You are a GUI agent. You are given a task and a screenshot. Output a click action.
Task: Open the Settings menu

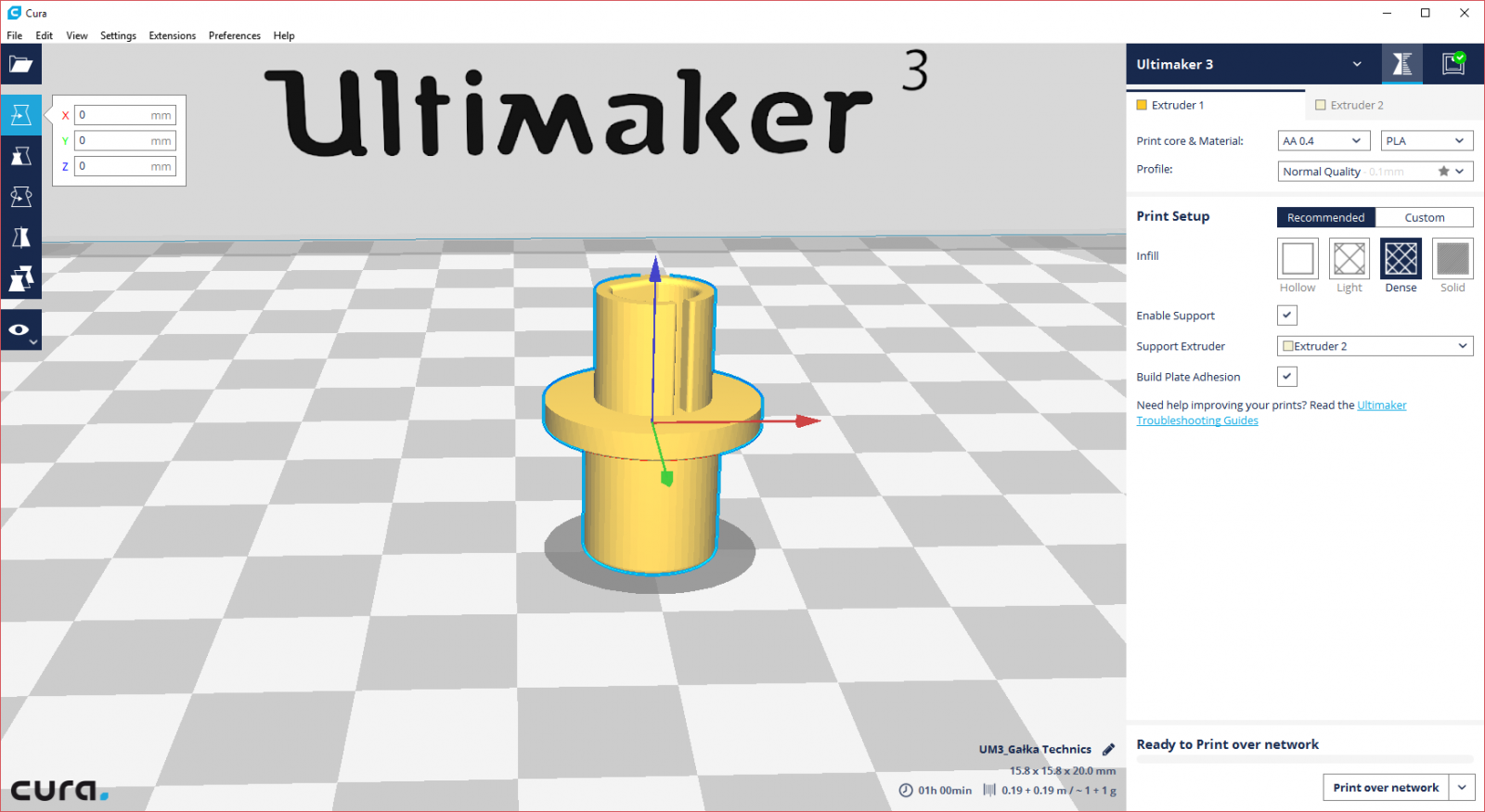118,35
